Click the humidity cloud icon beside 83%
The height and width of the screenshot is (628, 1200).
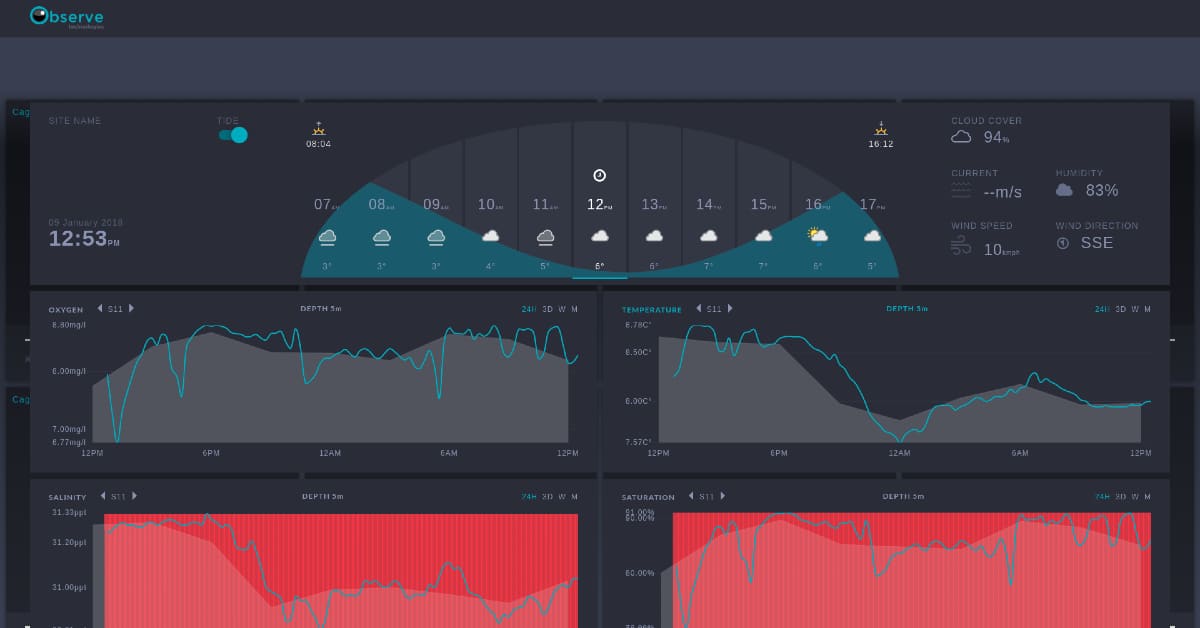click(x=1064, y=190)
